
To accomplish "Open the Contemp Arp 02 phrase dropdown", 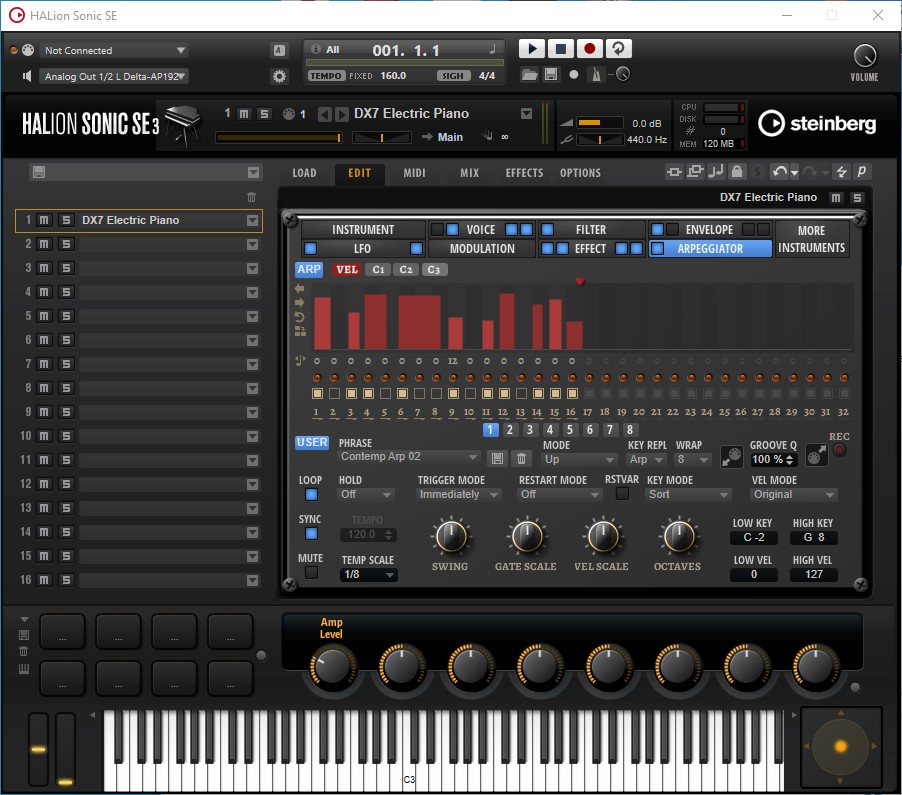I will [410, 456].
